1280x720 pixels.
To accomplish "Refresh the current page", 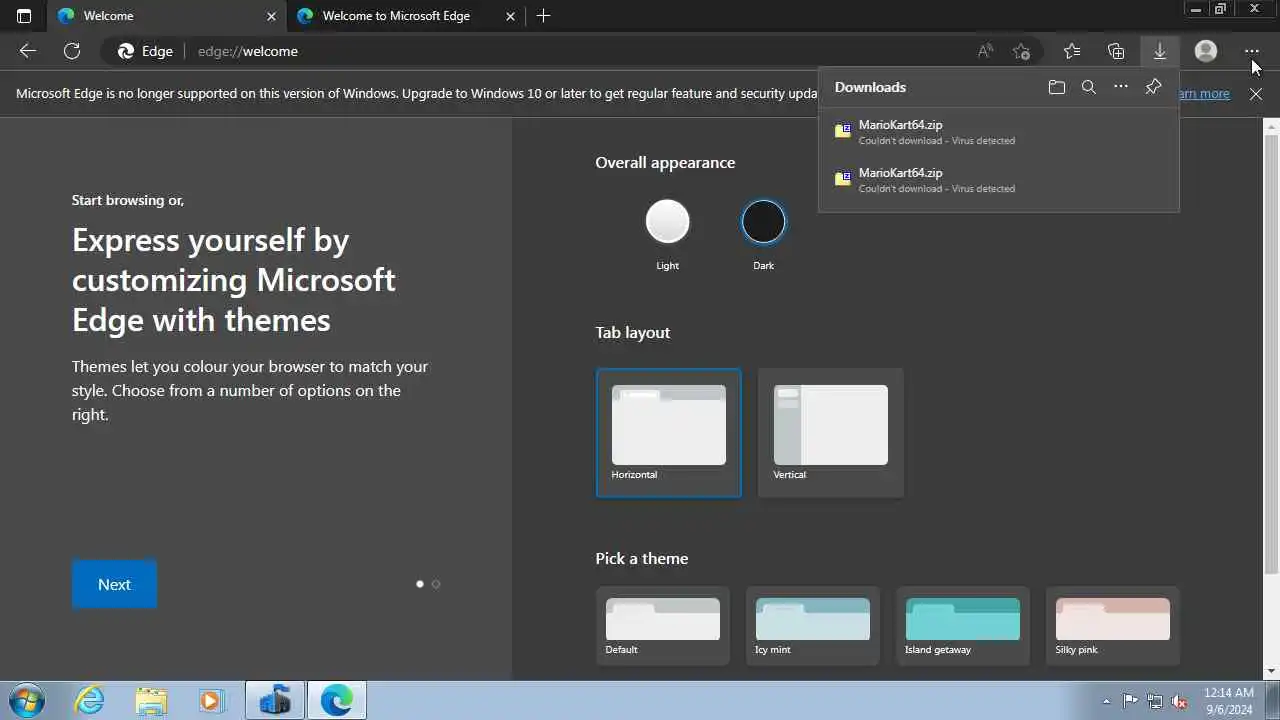I will click(x=72, y=51).
